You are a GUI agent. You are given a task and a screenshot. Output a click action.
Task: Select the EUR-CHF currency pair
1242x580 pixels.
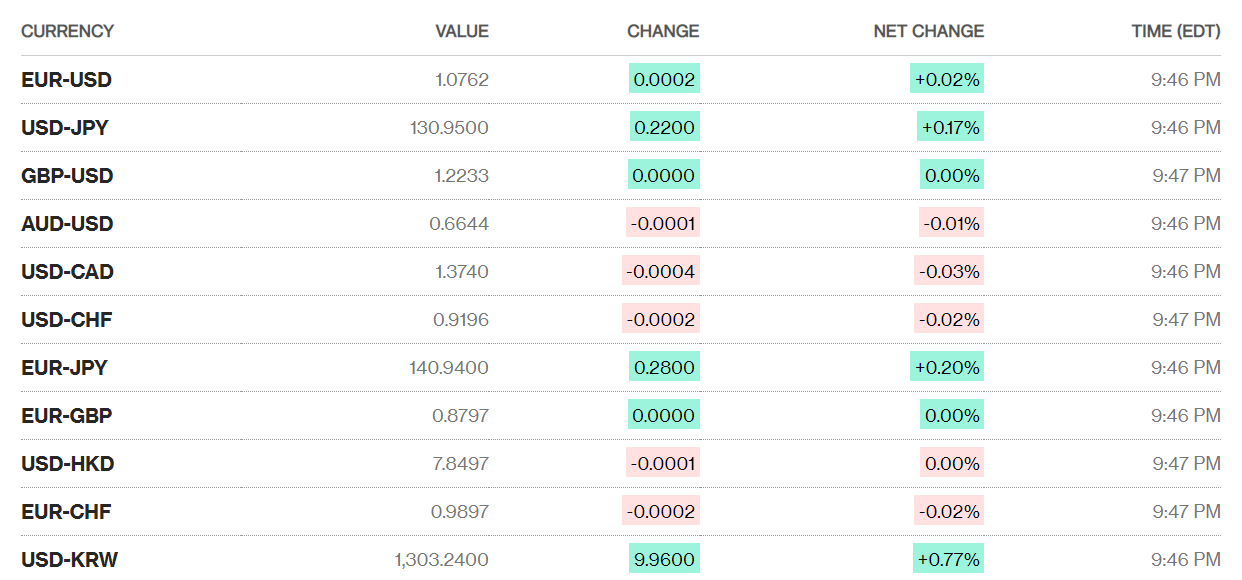pyautogui.click(x=66, y=512)
